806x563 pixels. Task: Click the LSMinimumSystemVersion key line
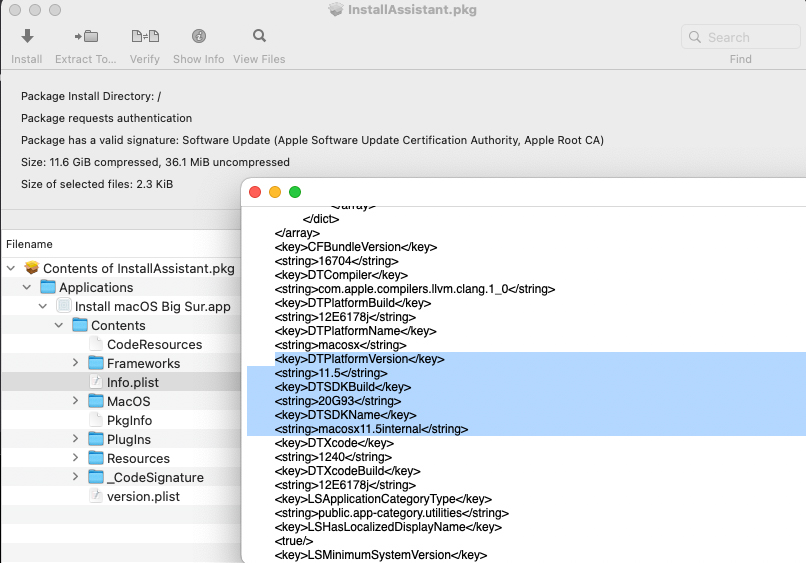tap(381, 555)
